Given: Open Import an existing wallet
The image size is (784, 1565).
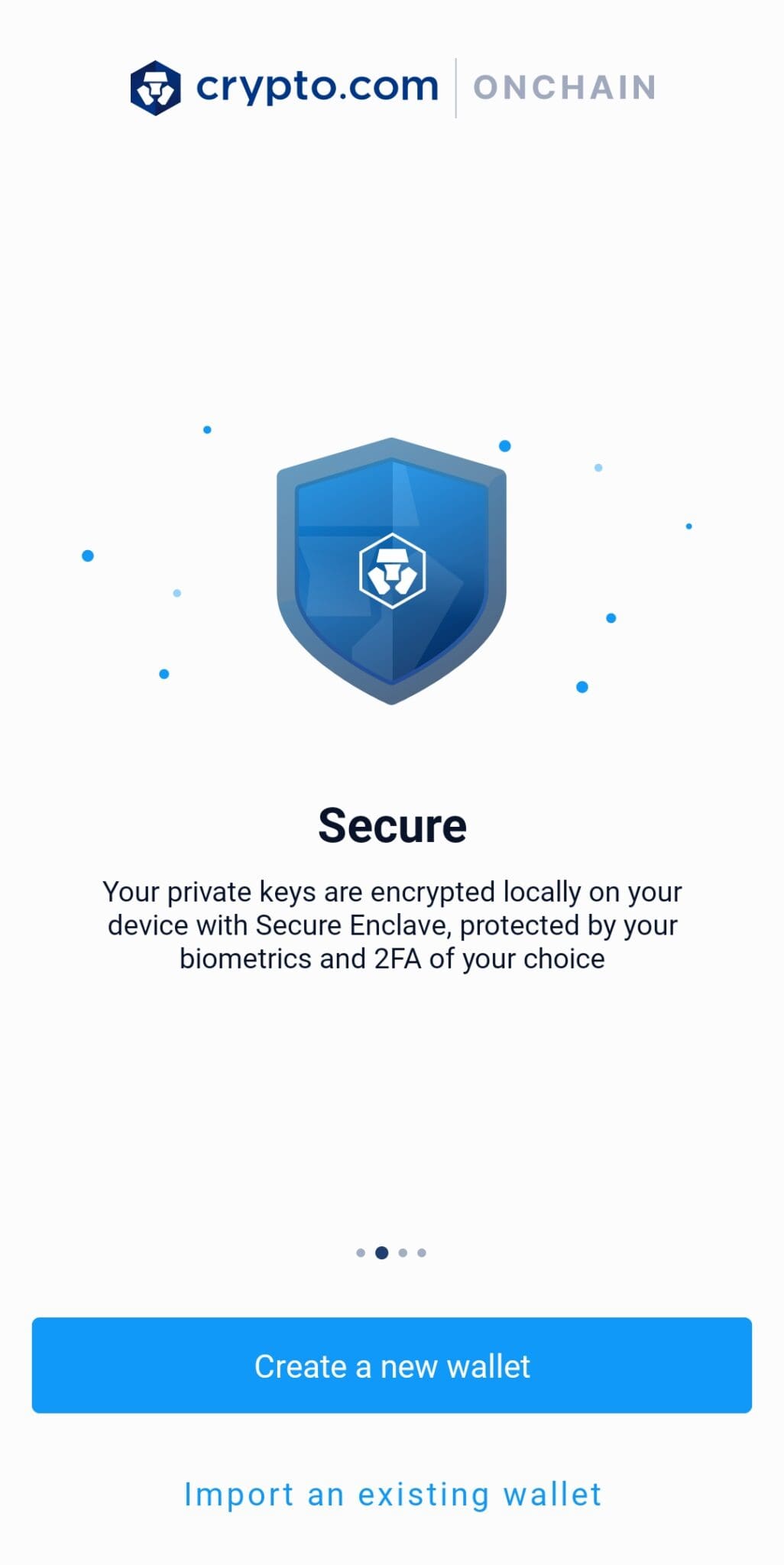Looking at the screenshot, I should [392, 1494].
